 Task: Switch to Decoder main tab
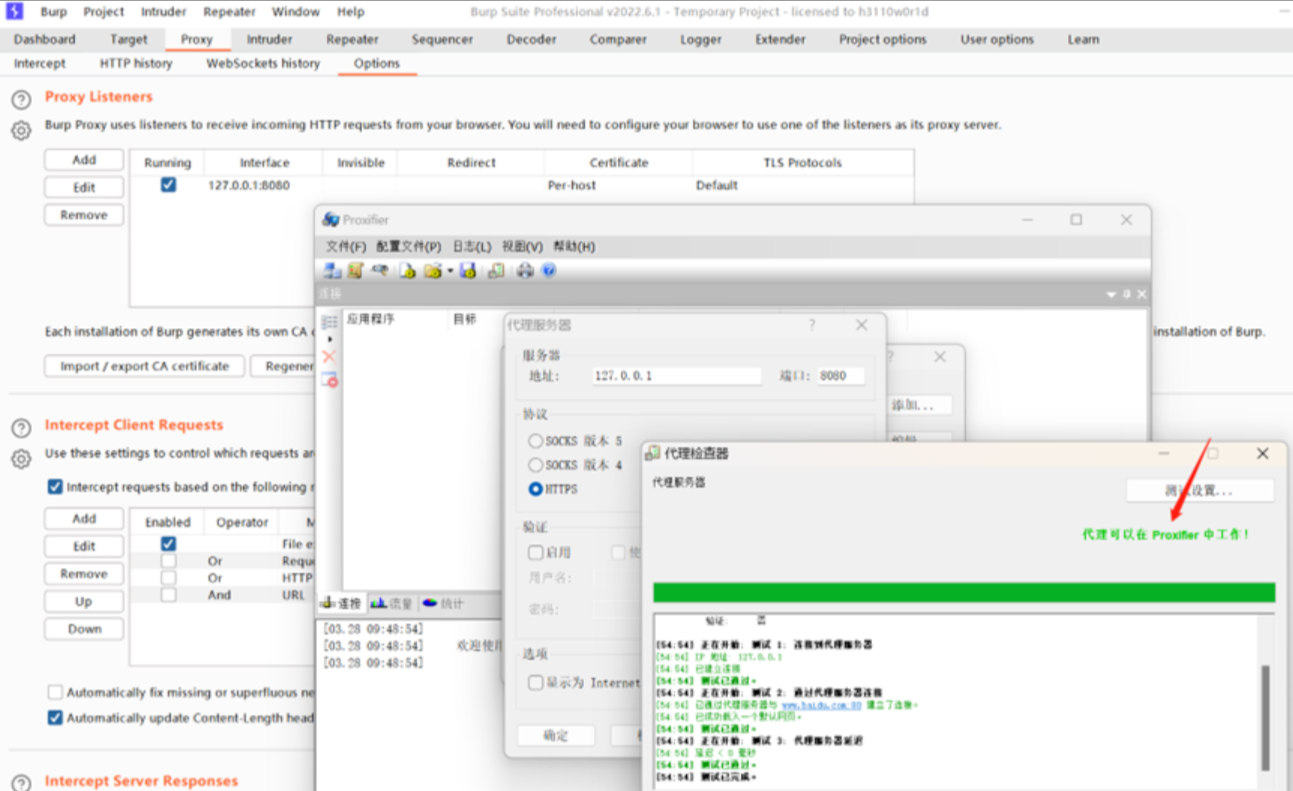tap(531, 39)
